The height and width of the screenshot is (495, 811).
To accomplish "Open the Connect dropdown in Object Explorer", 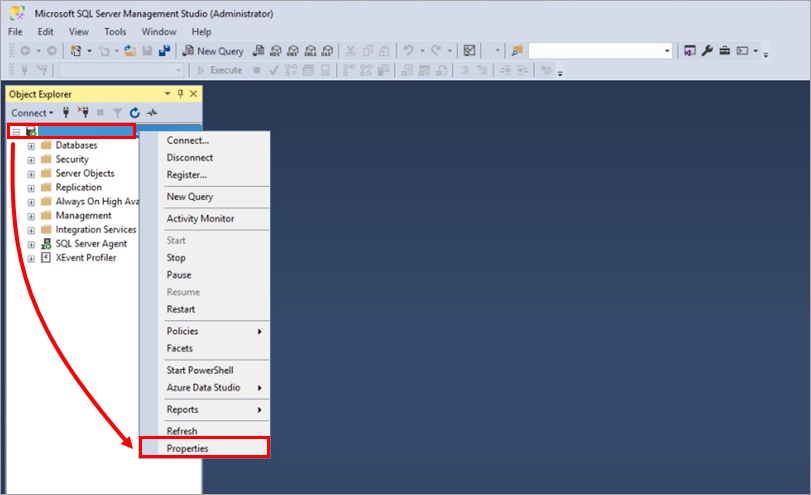I will tap(32, 113).
